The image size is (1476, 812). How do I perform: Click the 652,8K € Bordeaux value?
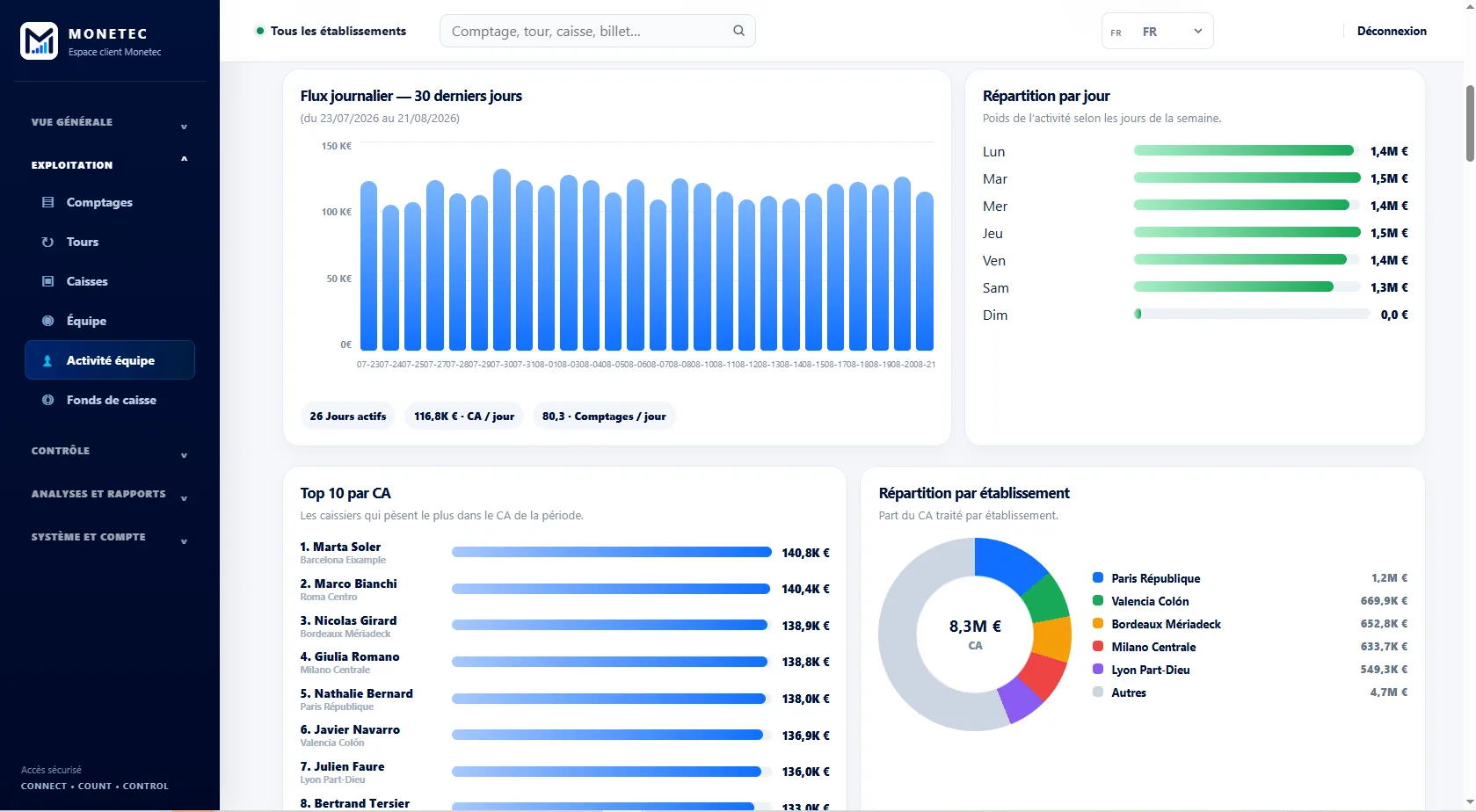coord(1384,624)
